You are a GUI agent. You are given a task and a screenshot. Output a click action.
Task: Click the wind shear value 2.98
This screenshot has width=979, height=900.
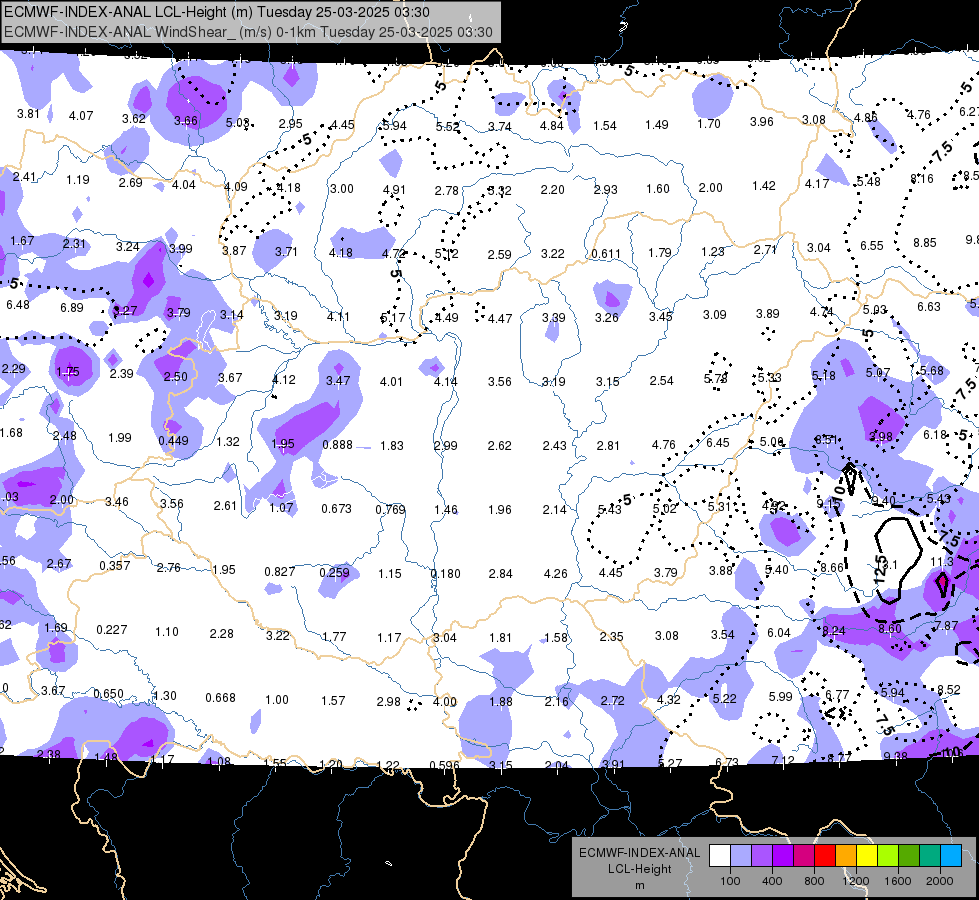tap(388, 701)
